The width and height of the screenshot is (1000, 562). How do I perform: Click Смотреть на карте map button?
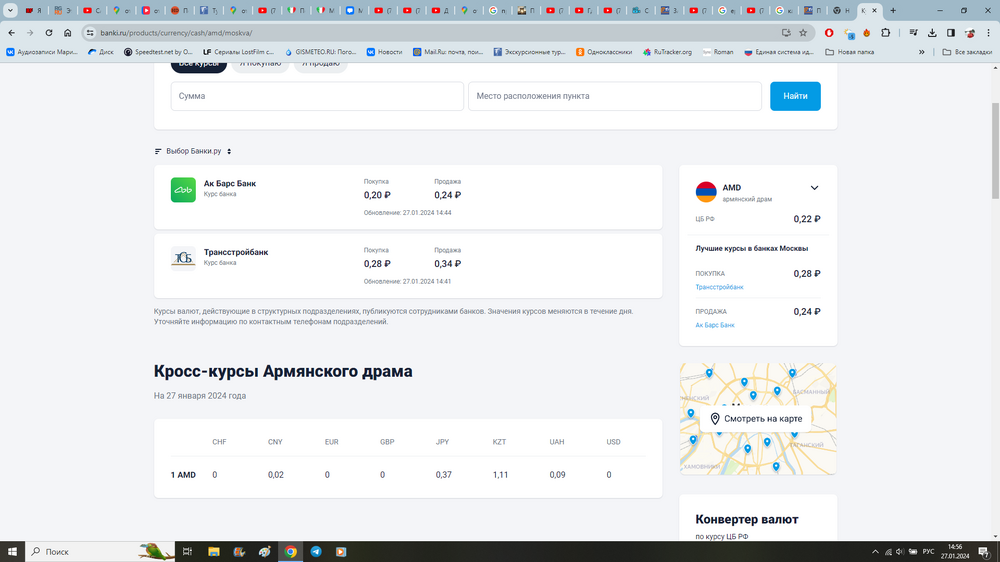[756, 419]
